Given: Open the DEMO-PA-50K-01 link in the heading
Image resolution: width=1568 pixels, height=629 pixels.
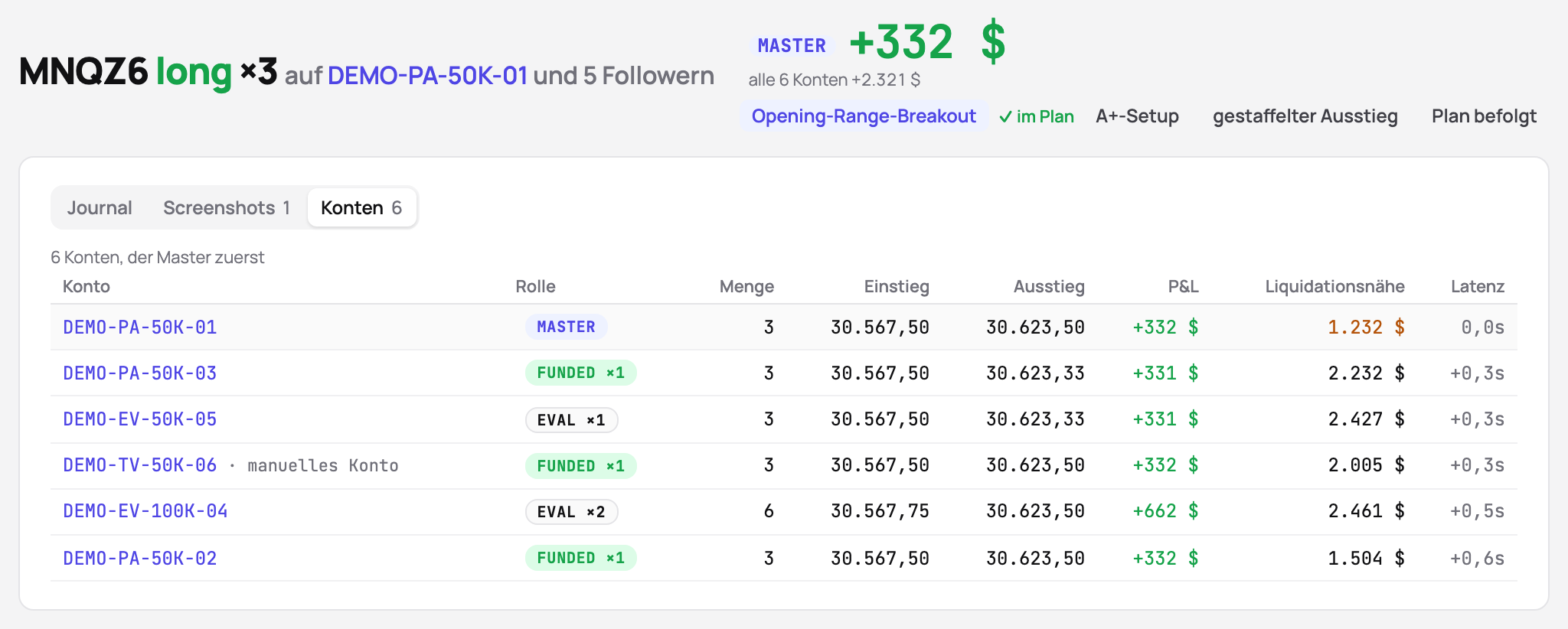Looking at the screenshot, I should [x=427, y=76].
